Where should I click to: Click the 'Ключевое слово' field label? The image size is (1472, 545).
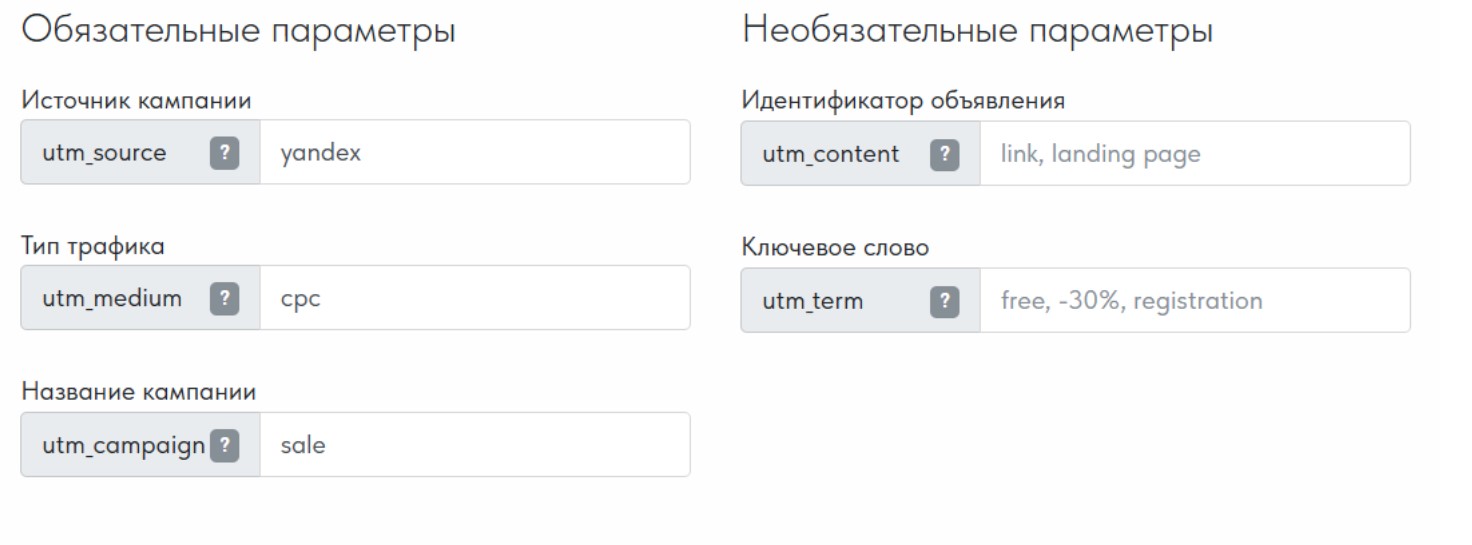[835, 247]
